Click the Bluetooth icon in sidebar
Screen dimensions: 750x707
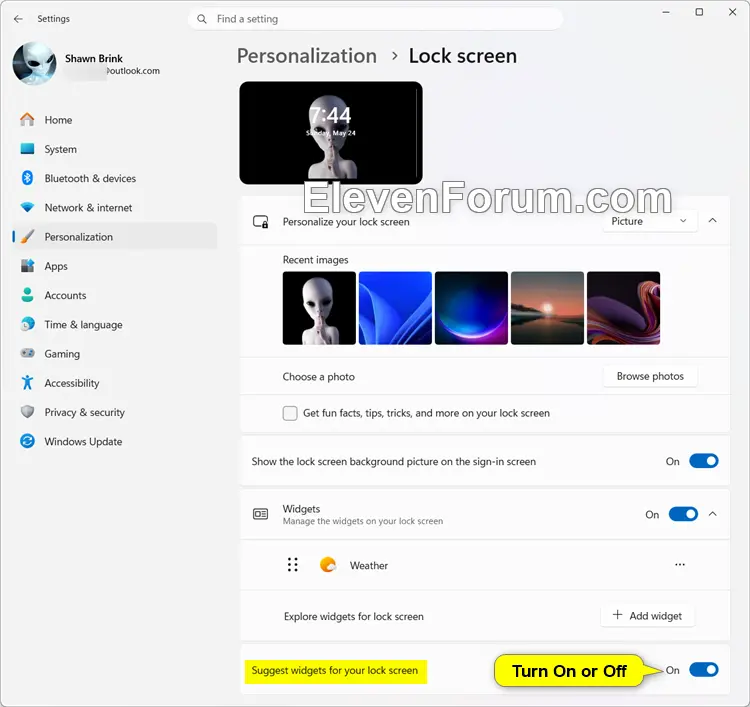(27, 178)
